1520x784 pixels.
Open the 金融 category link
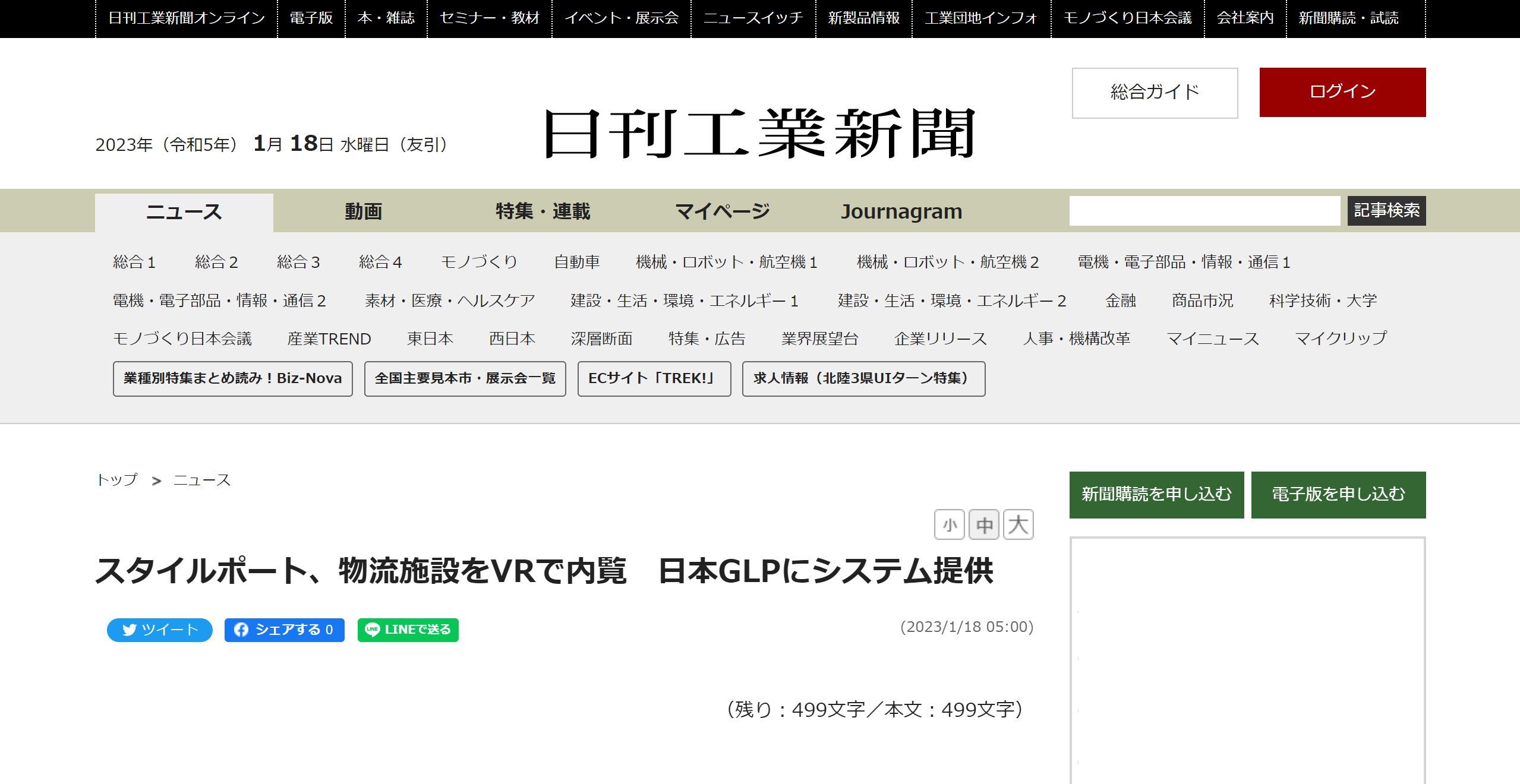pyautogui.click(x=1121, y=301)
